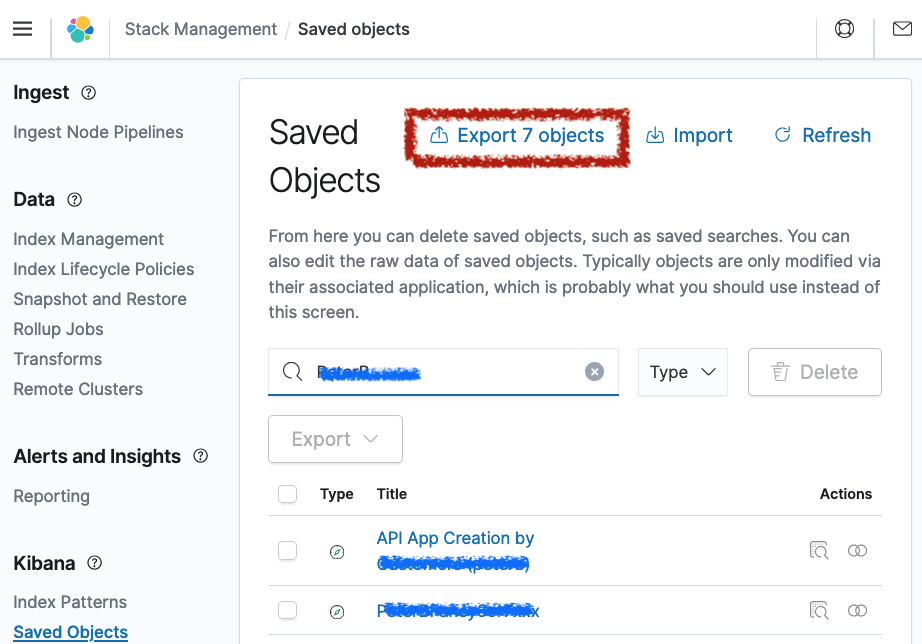Inspect the second saved search object
The width and height of the screenshot is (922, 644).
[819, 610]
